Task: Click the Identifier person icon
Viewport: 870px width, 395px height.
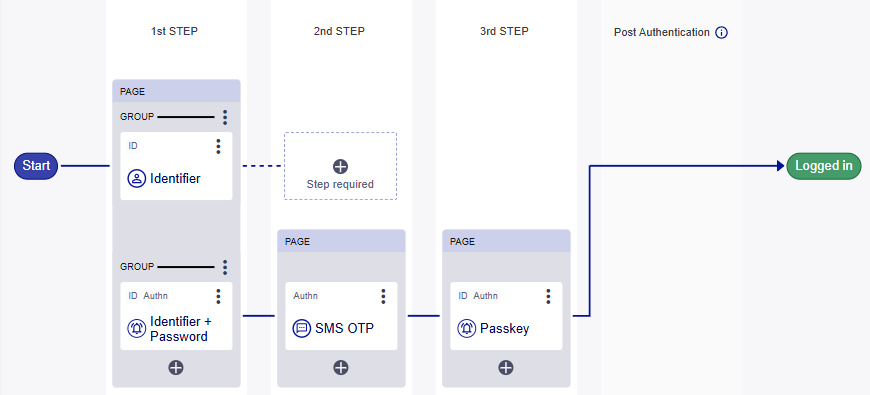Action: pos(136,179)
